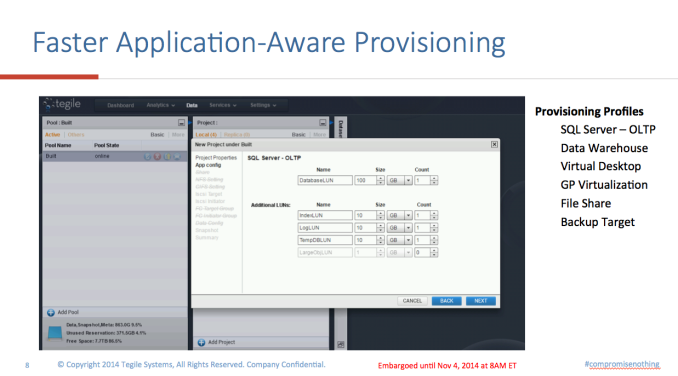Click the edit icon on Built pool row
Image resolution: width=678 pixels, height=376 pixels.
pos(147,156)
